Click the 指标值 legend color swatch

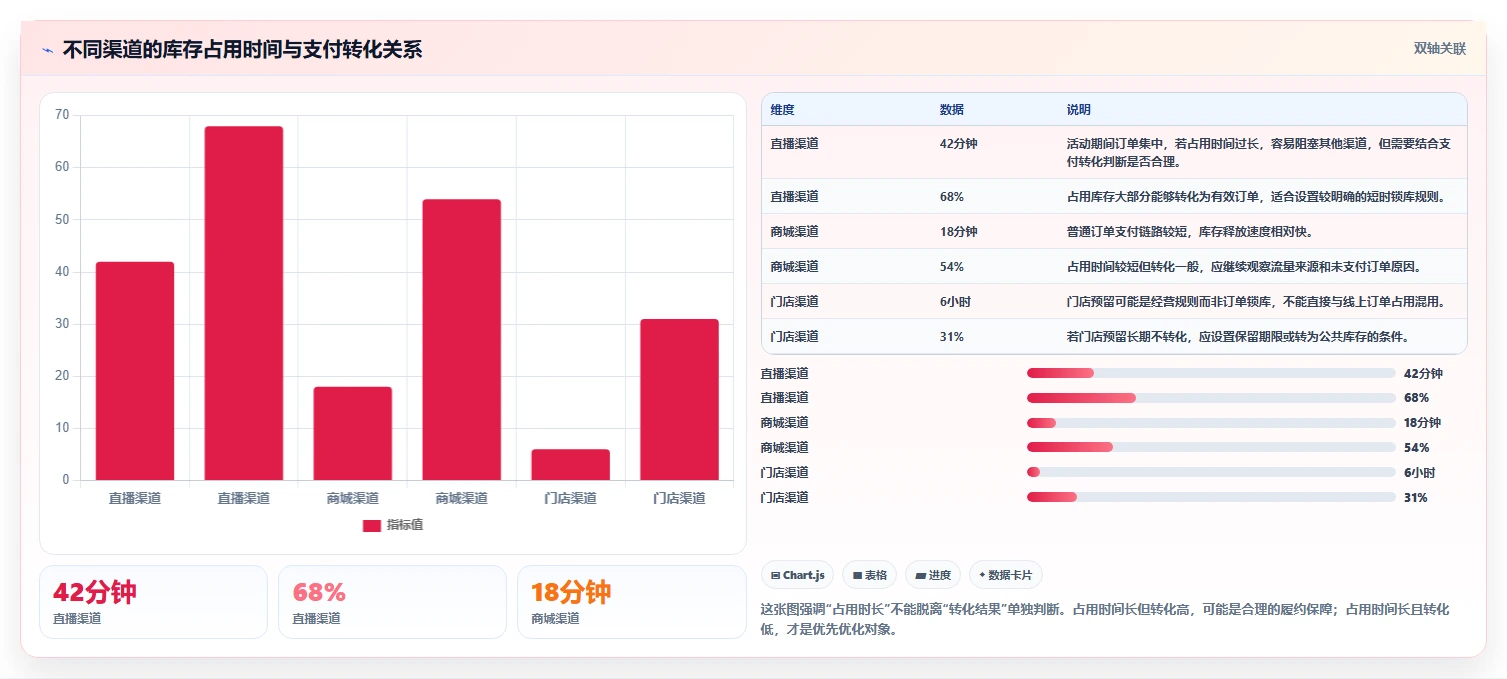[x=371, y=525]
